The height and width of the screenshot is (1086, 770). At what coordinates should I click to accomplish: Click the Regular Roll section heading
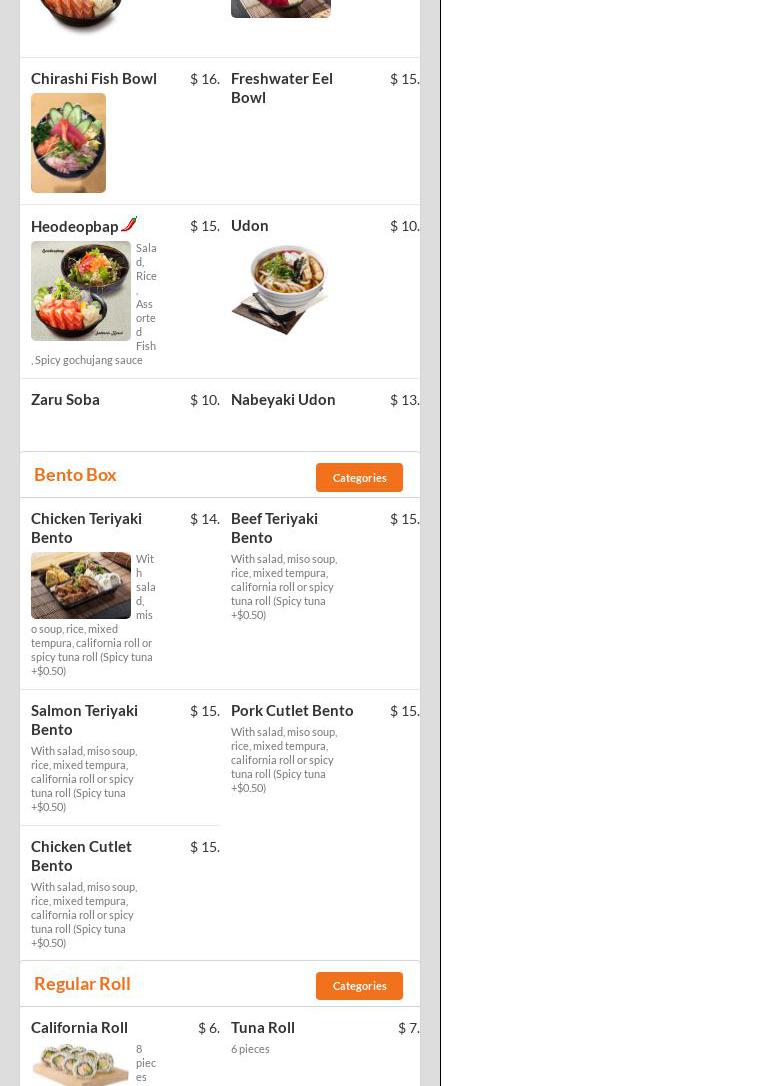tap(82, 983)
